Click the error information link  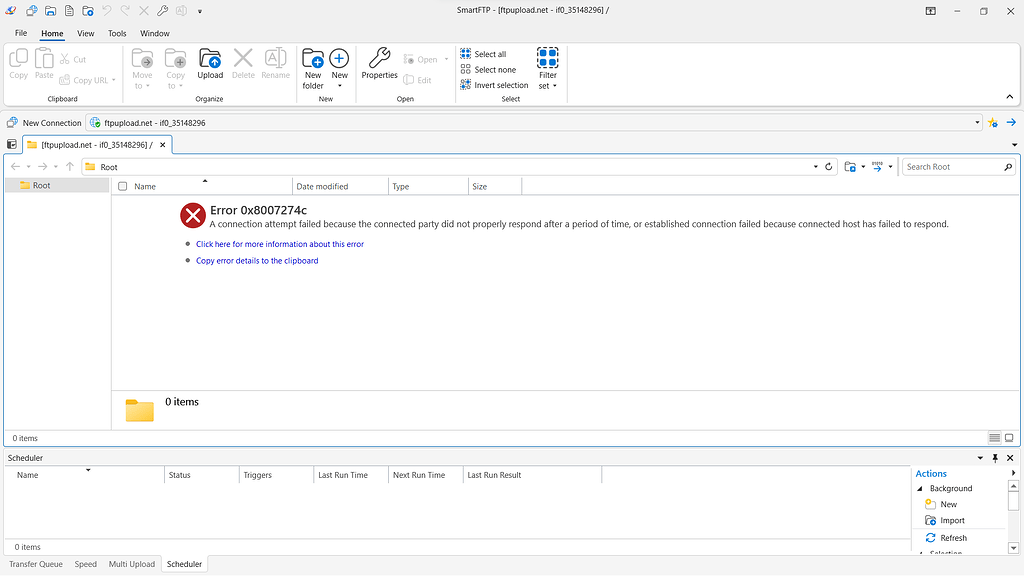[280, 243]
